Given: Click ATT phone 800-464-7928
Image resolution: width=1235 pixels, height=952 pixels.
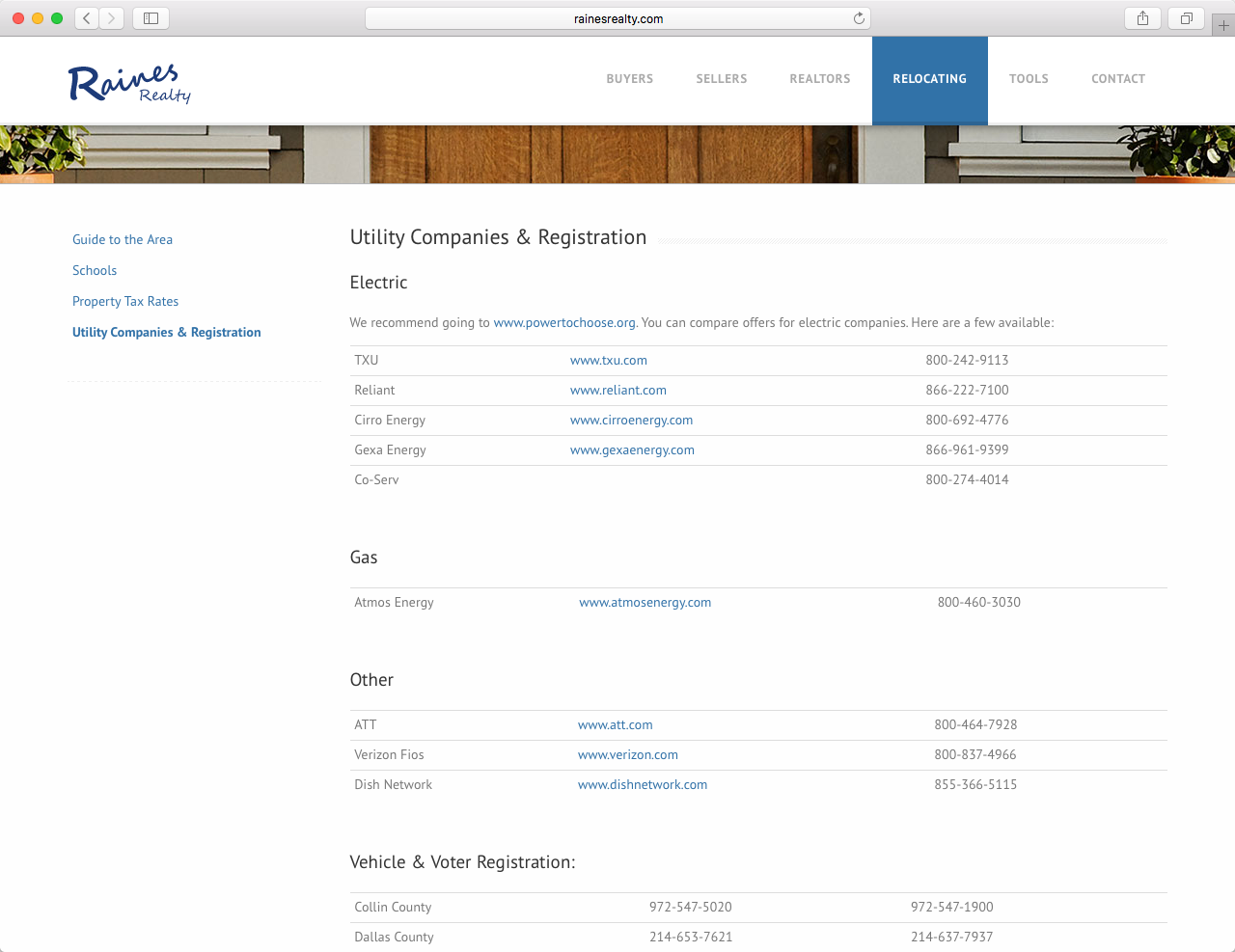Looking at the screenshot, I should click(x=975, y=724).
